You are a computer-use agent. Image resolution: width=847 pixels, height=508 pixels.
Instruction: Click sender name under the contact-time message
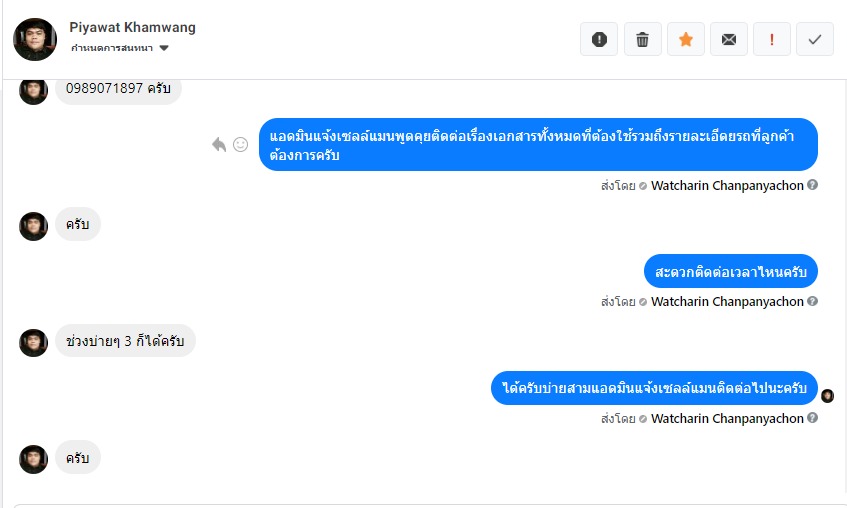click(727, 301)
